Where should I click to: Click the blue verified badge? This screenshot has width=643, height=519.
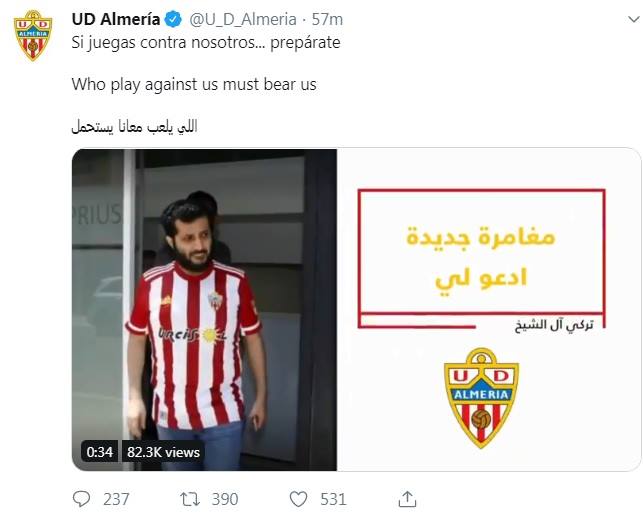click(x=173, y=19)
